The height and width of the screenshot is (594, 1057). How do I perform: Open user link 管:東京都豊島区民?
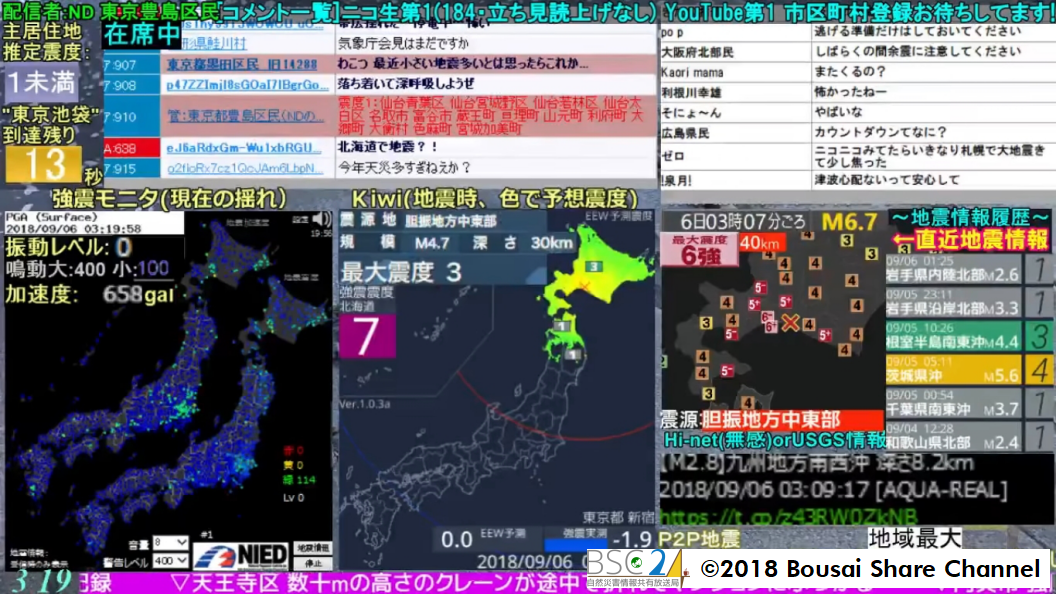245,116
